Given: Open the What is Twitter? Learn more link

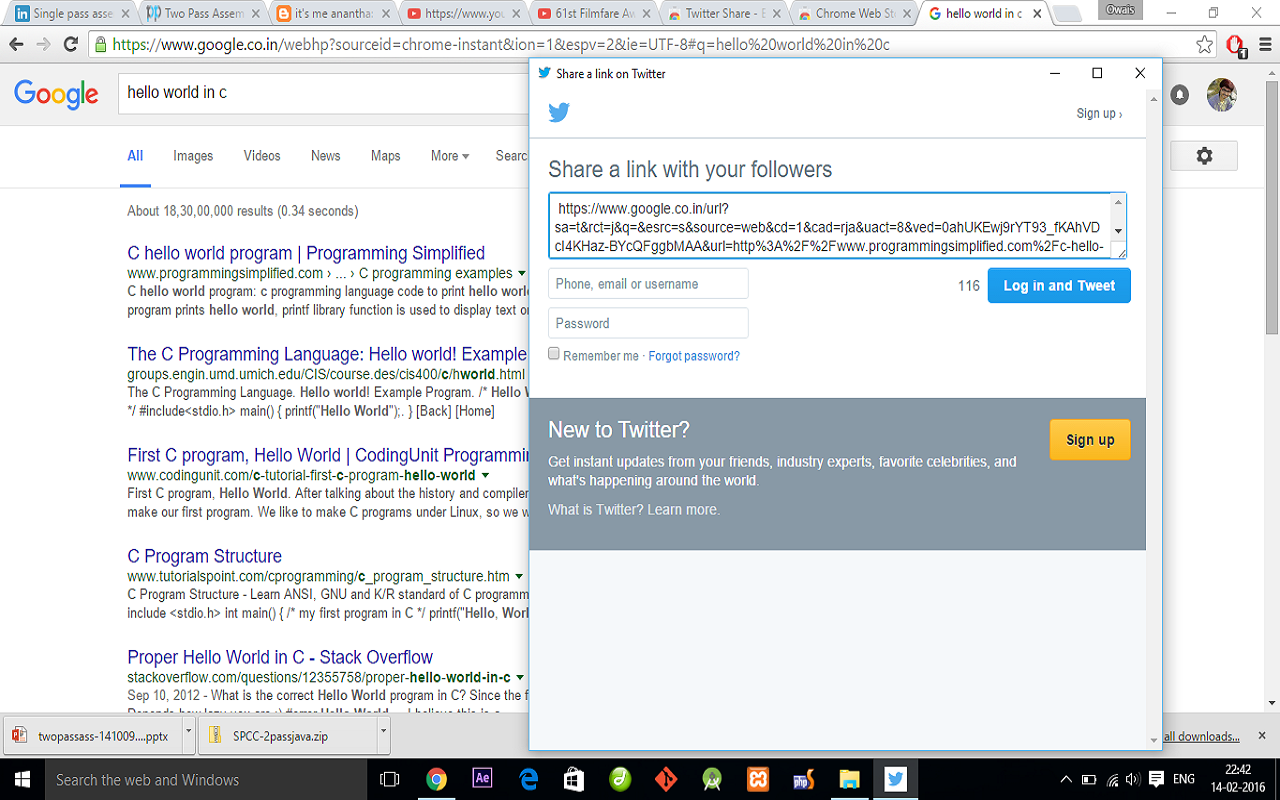Looking at the screenshot, I should (x=634, y=510).
